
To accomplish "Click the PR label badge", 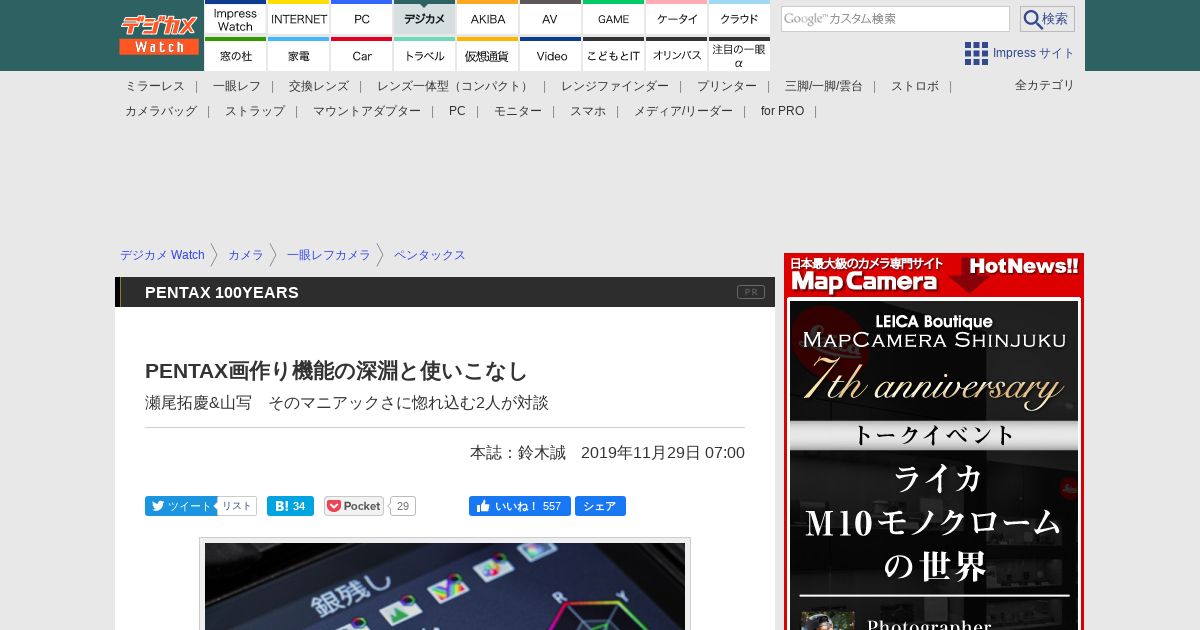I will coord(751,292).
